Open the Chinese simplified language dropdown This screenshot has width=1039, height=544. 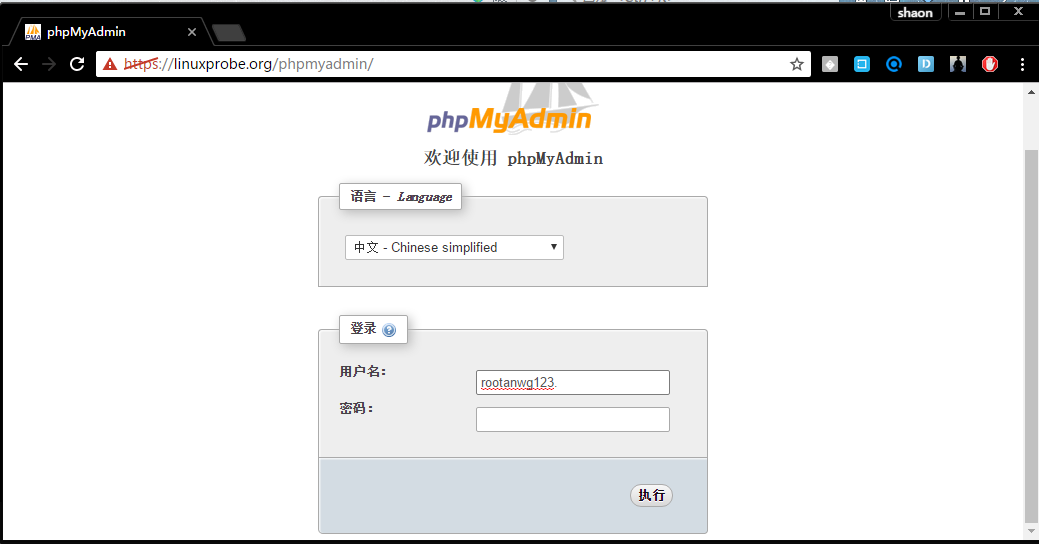coord(454,247)
